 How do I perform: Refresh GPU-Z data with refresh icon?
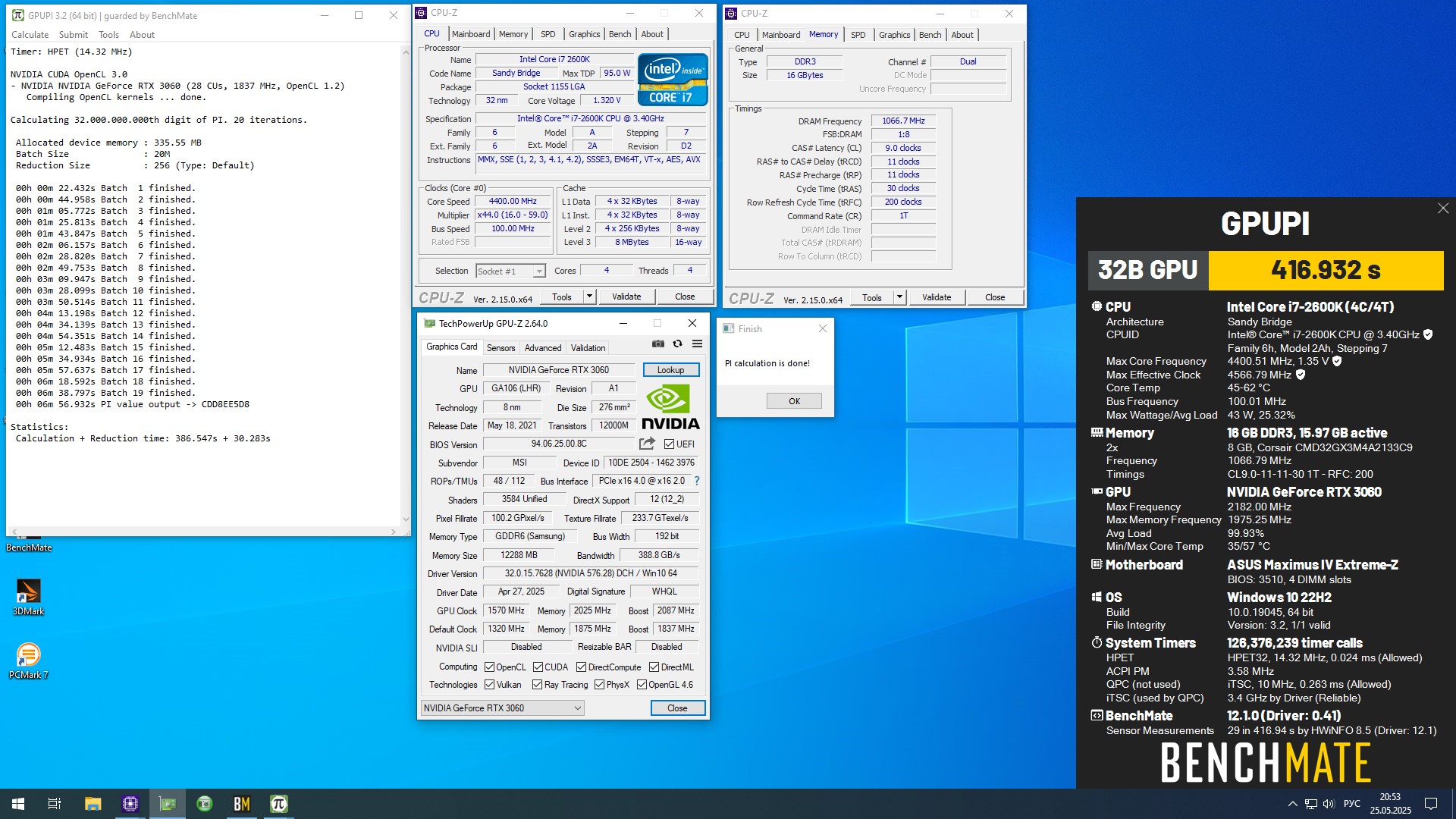(x=677, y=344)
